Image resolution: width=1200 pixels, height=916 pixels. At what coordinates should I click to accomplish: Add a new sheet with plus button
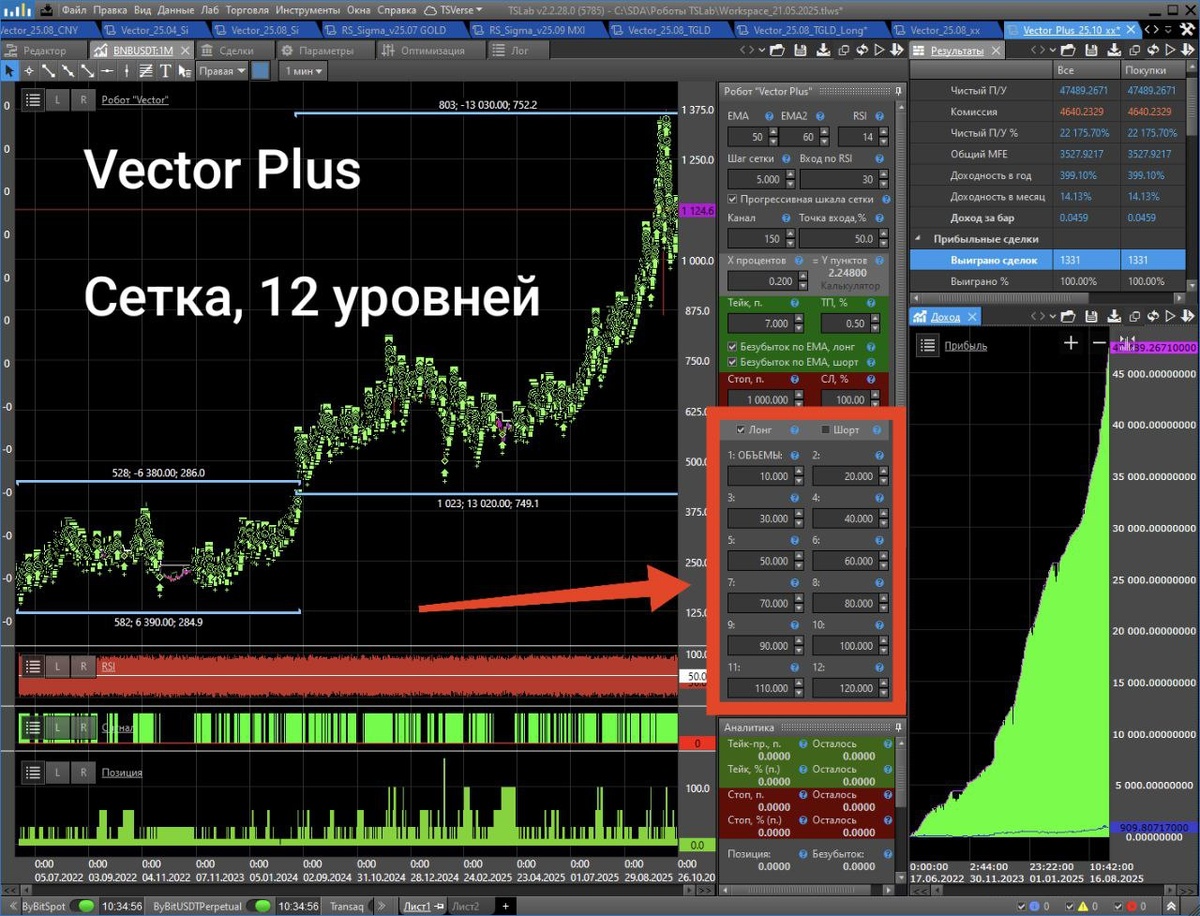(x=505, y=906)
